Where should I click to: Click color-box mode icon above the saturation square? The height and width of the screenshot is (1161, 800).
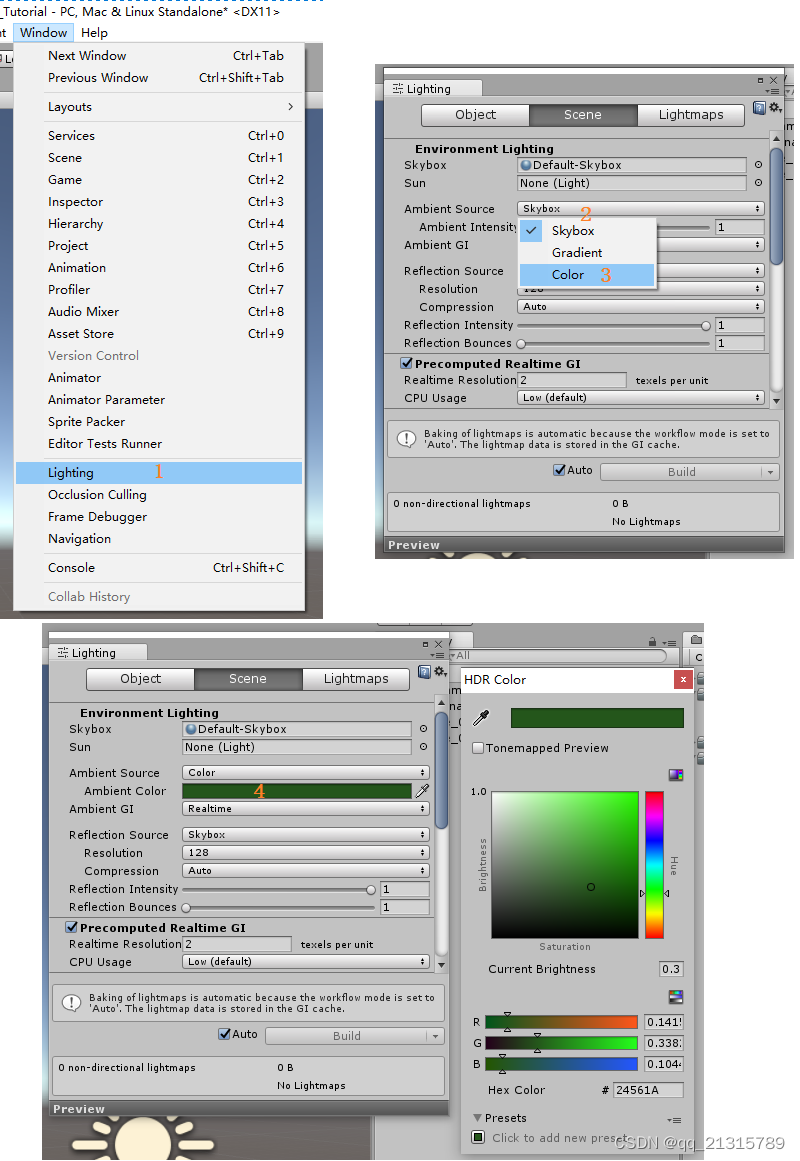point(676,775)
